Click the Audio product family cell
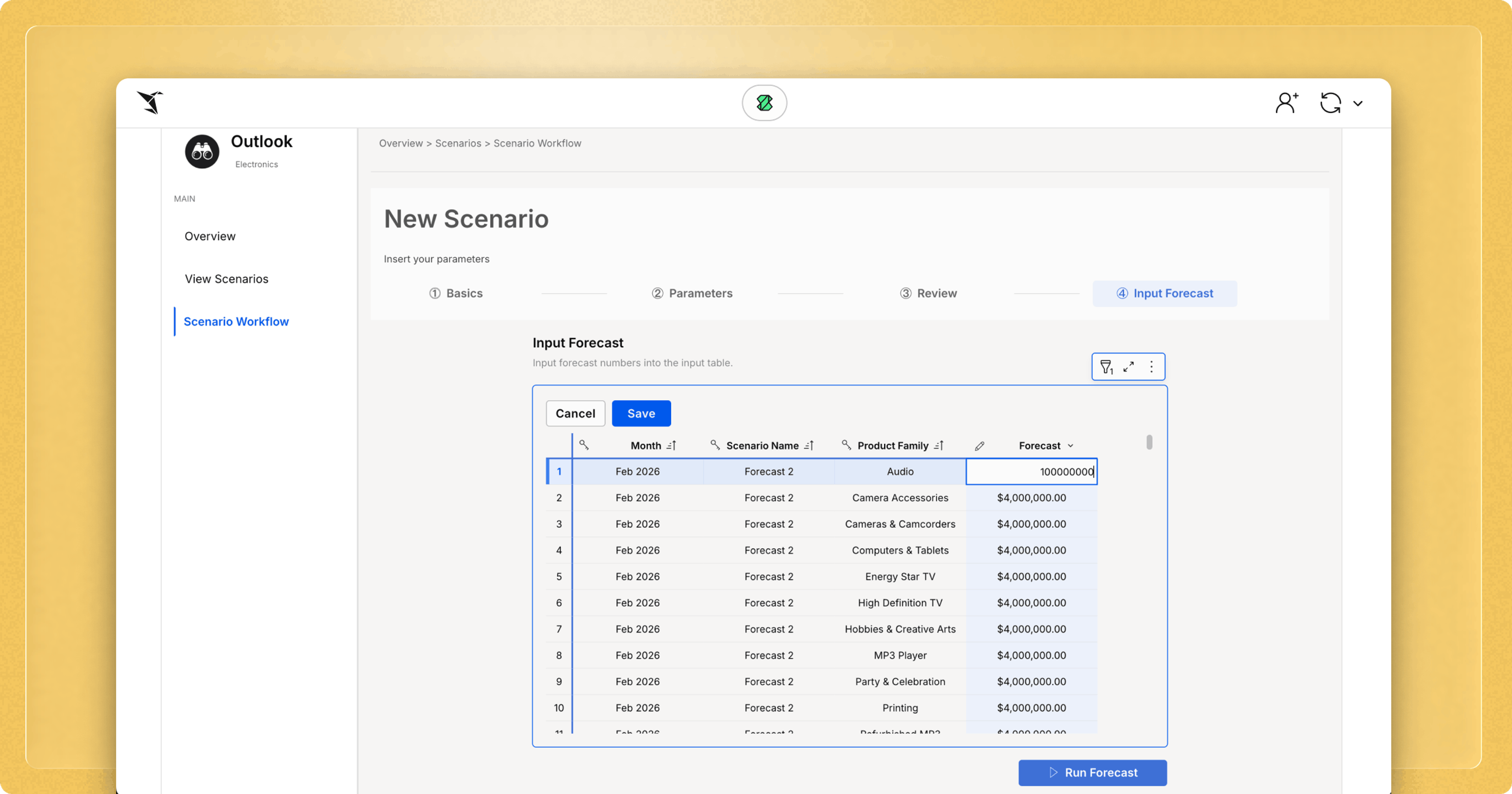Viewport: 1512px width, 794px height. point(900,471)
